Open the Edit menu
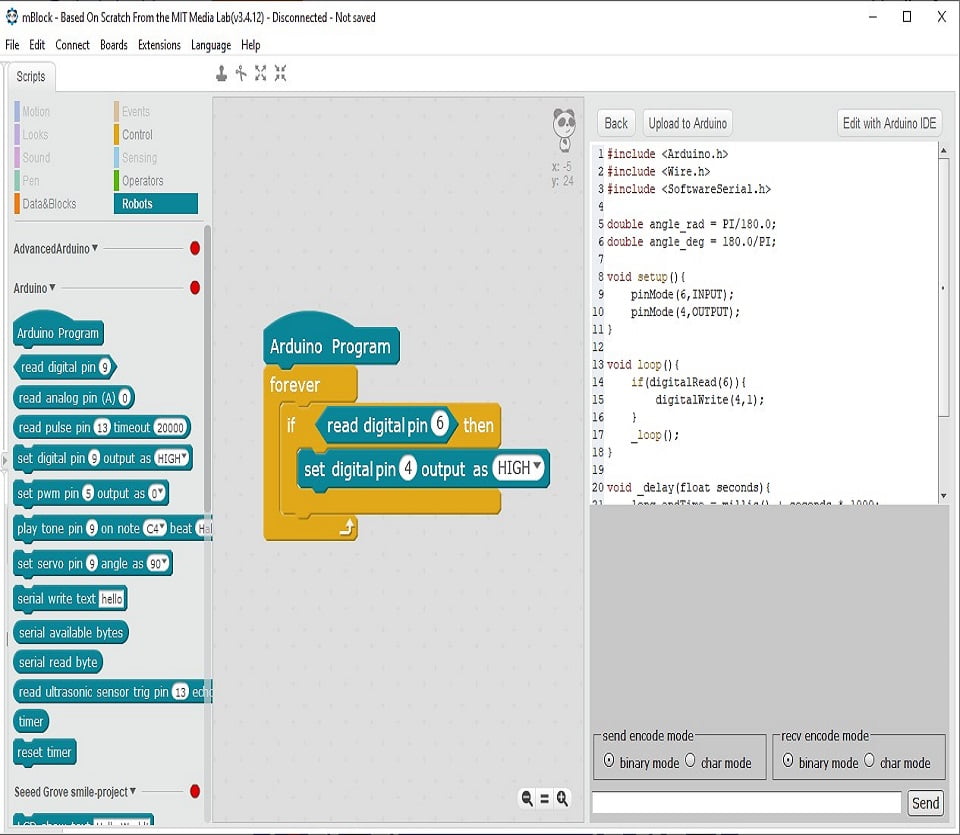Screen dimensions: 960x835 [37, 45]
